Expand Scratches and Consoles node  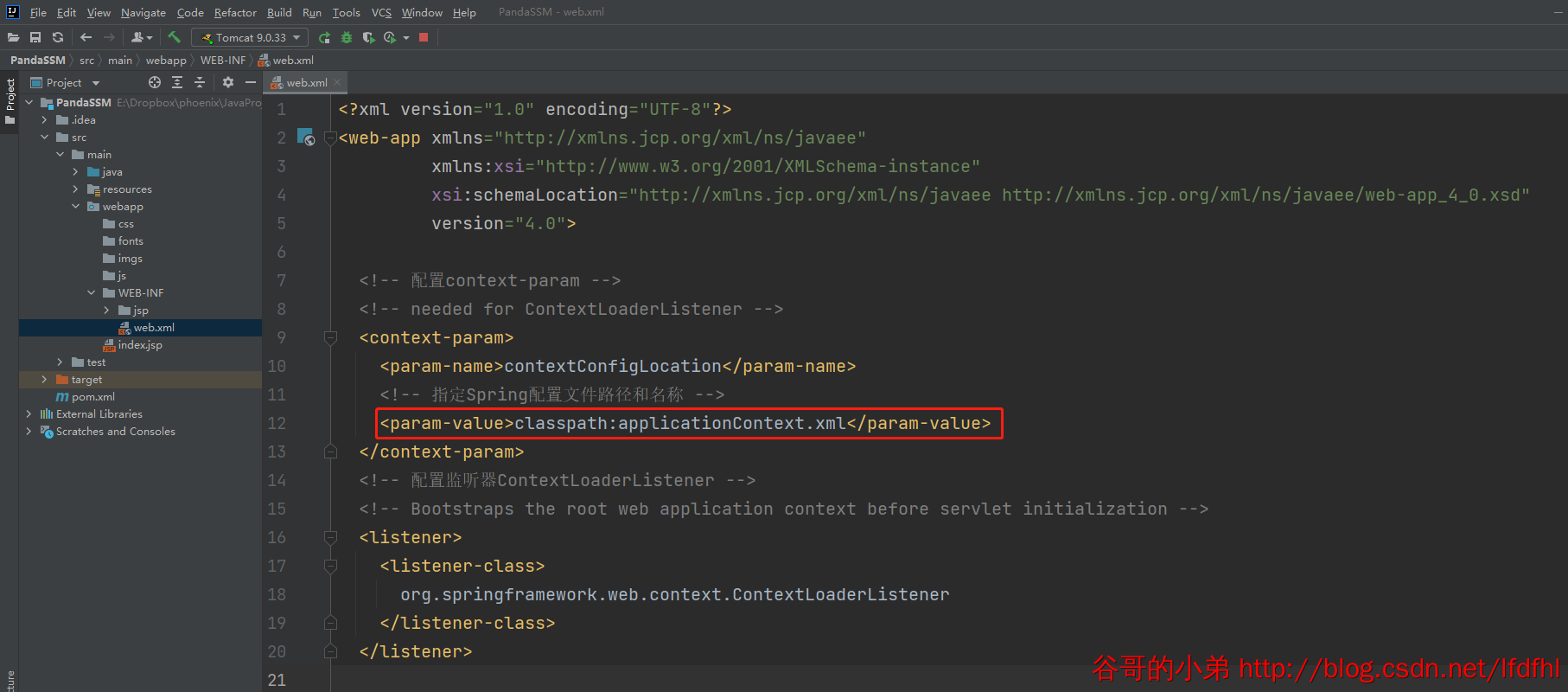(x=29, y=431)
